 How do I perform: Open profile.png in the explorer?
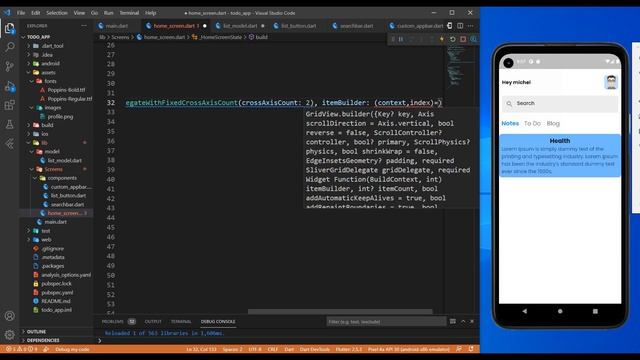click(x=60, y=117)
